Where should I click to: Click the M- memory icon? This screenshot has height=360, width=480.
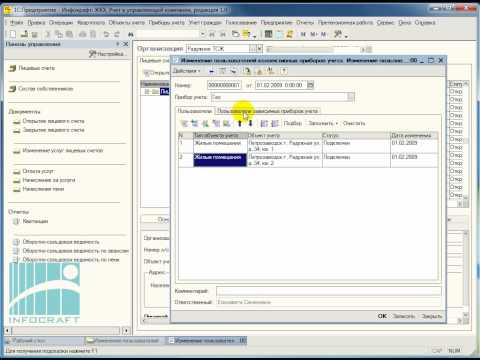point(323,34)
